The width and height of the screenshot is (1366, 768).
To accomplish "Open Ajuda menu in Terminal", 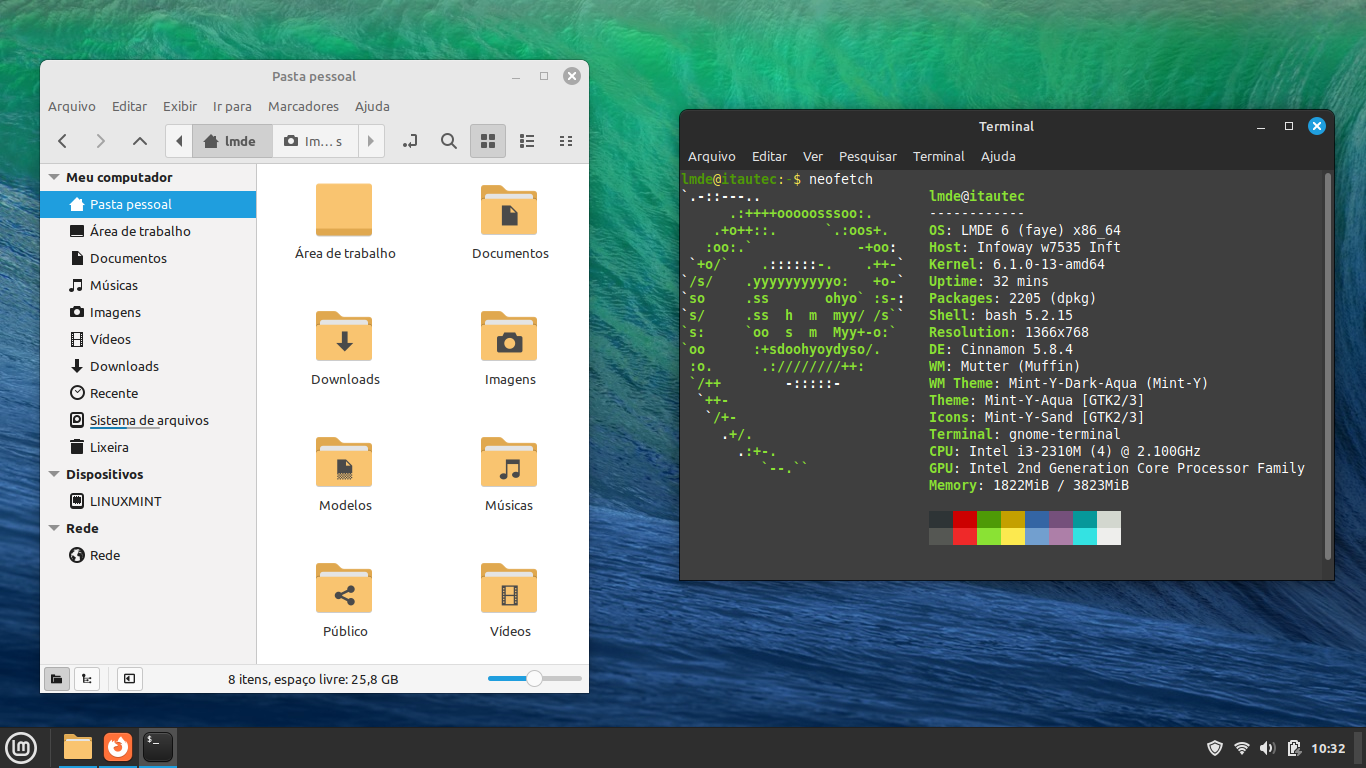I will tap(998, 156).
